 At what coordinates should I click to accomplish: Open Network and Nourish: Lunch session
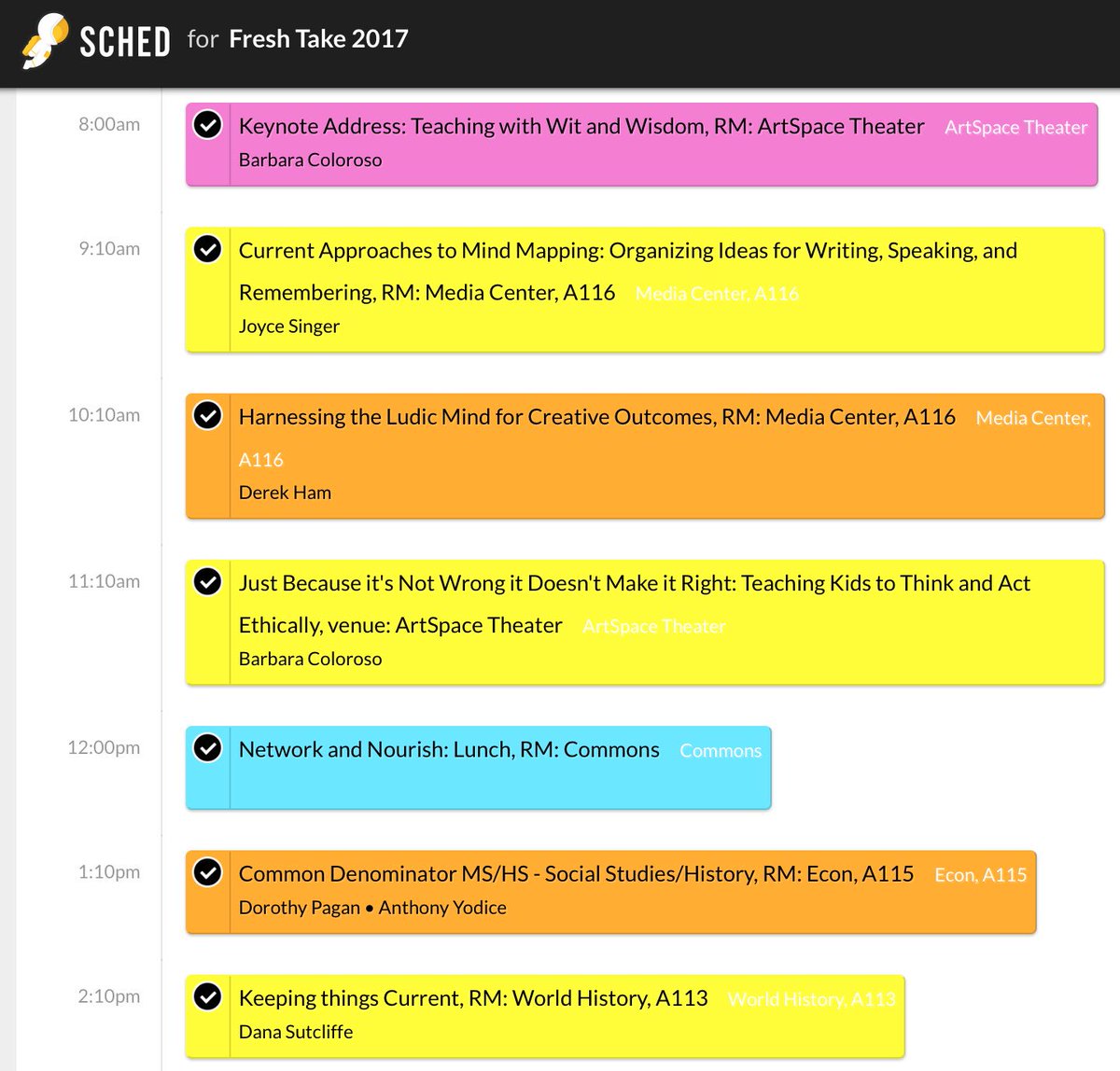pos(449,749)
